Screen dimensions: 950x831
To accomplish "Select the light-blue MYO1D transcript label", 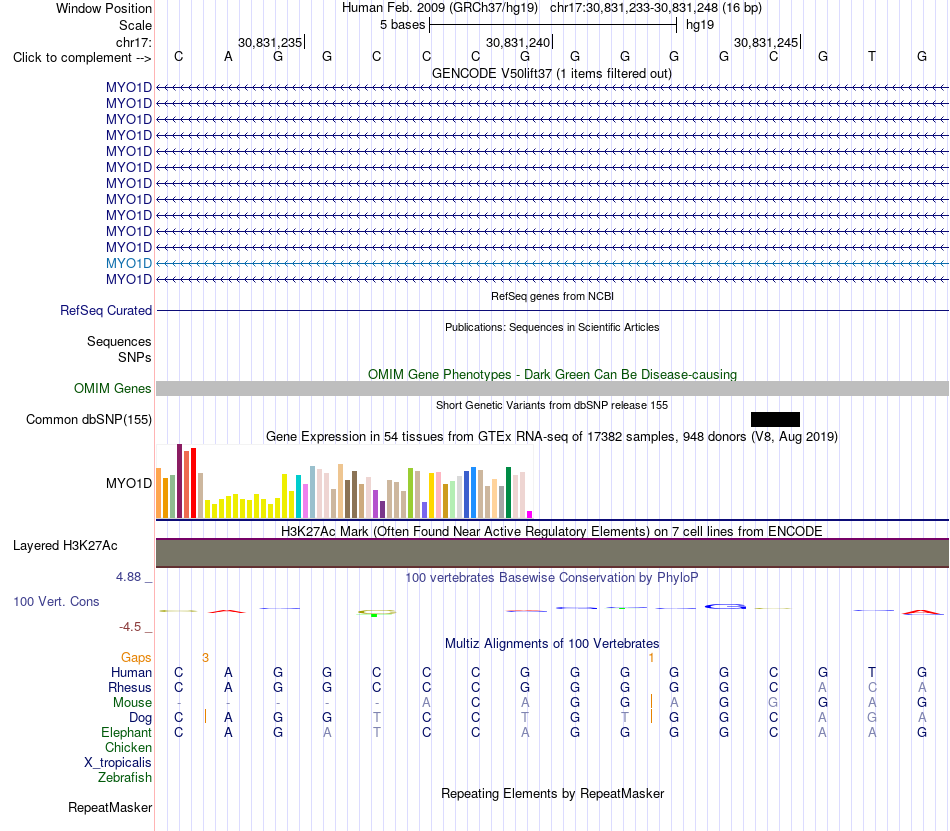I will [128, 263].
